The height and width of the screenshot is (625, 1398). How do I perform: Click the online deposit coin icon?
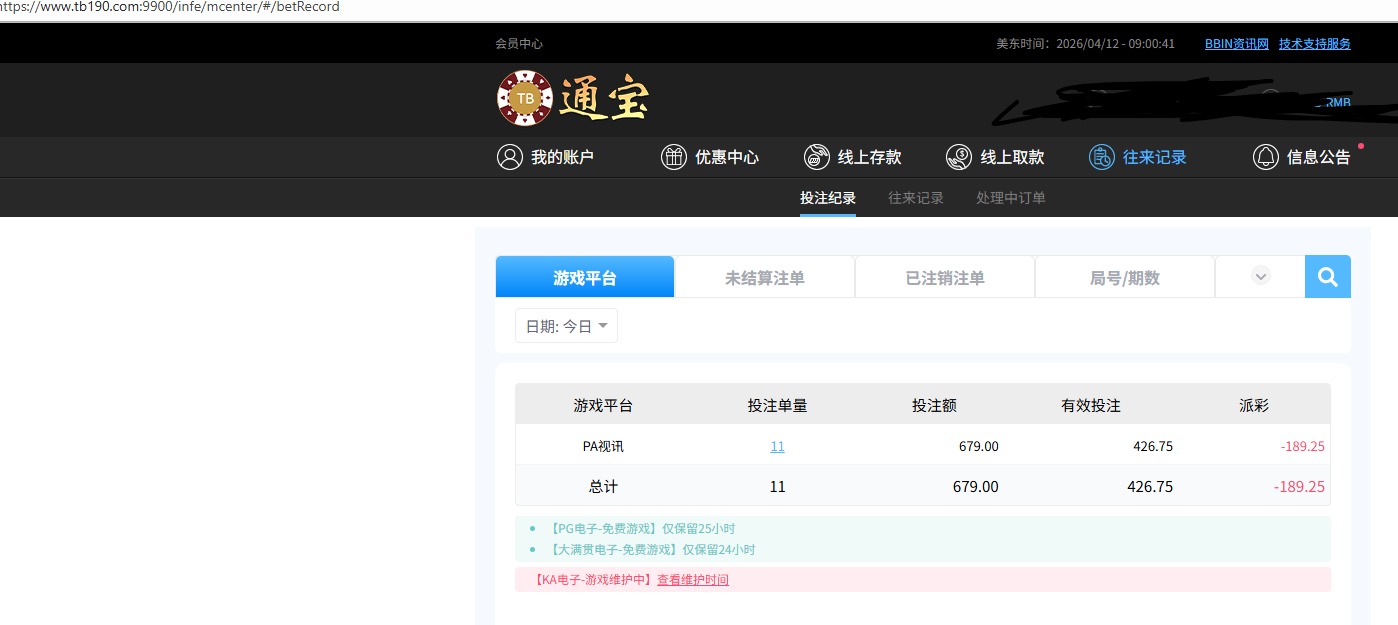pos(817,157)
